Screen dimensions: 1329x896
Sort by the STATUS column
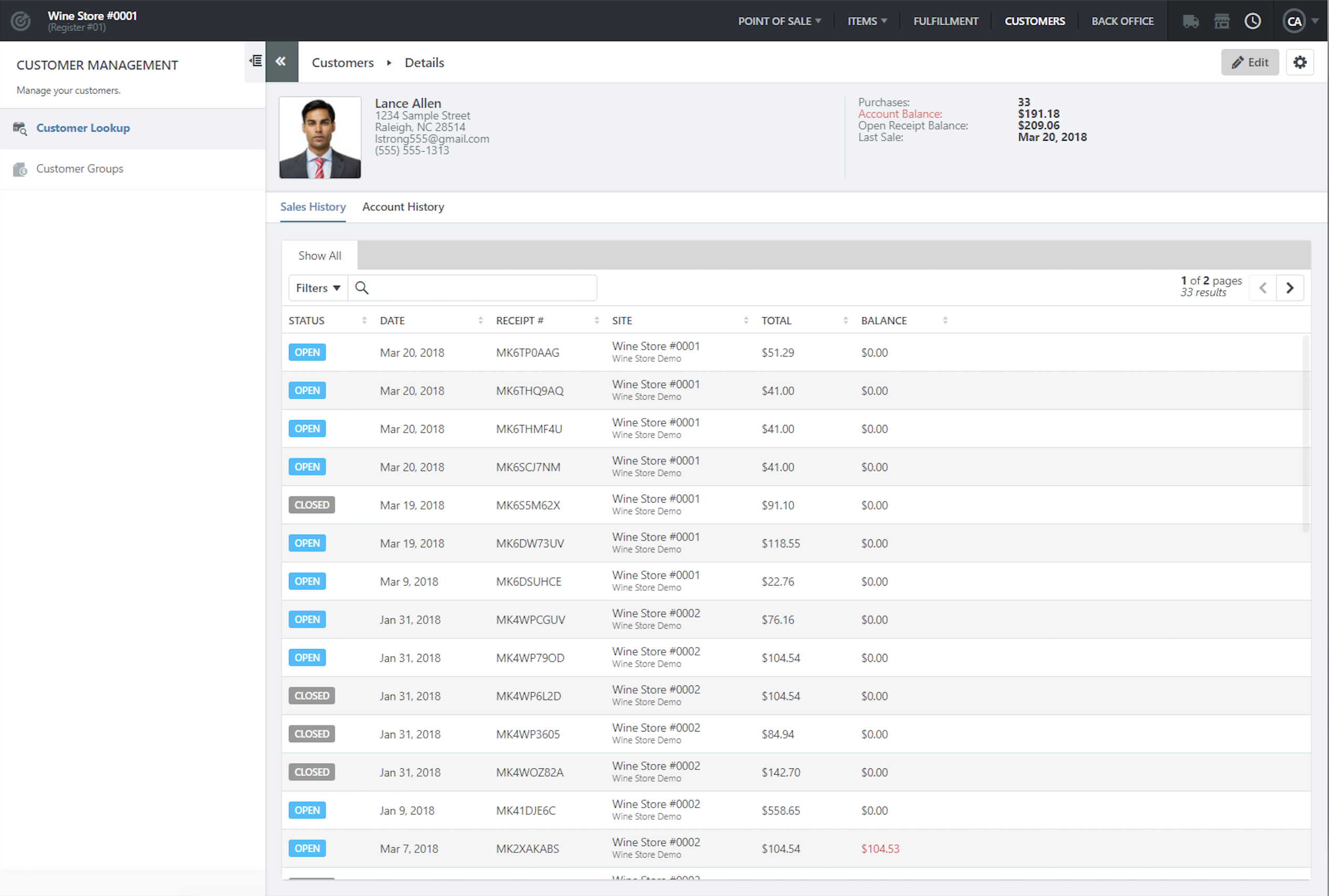coord(307,320)
